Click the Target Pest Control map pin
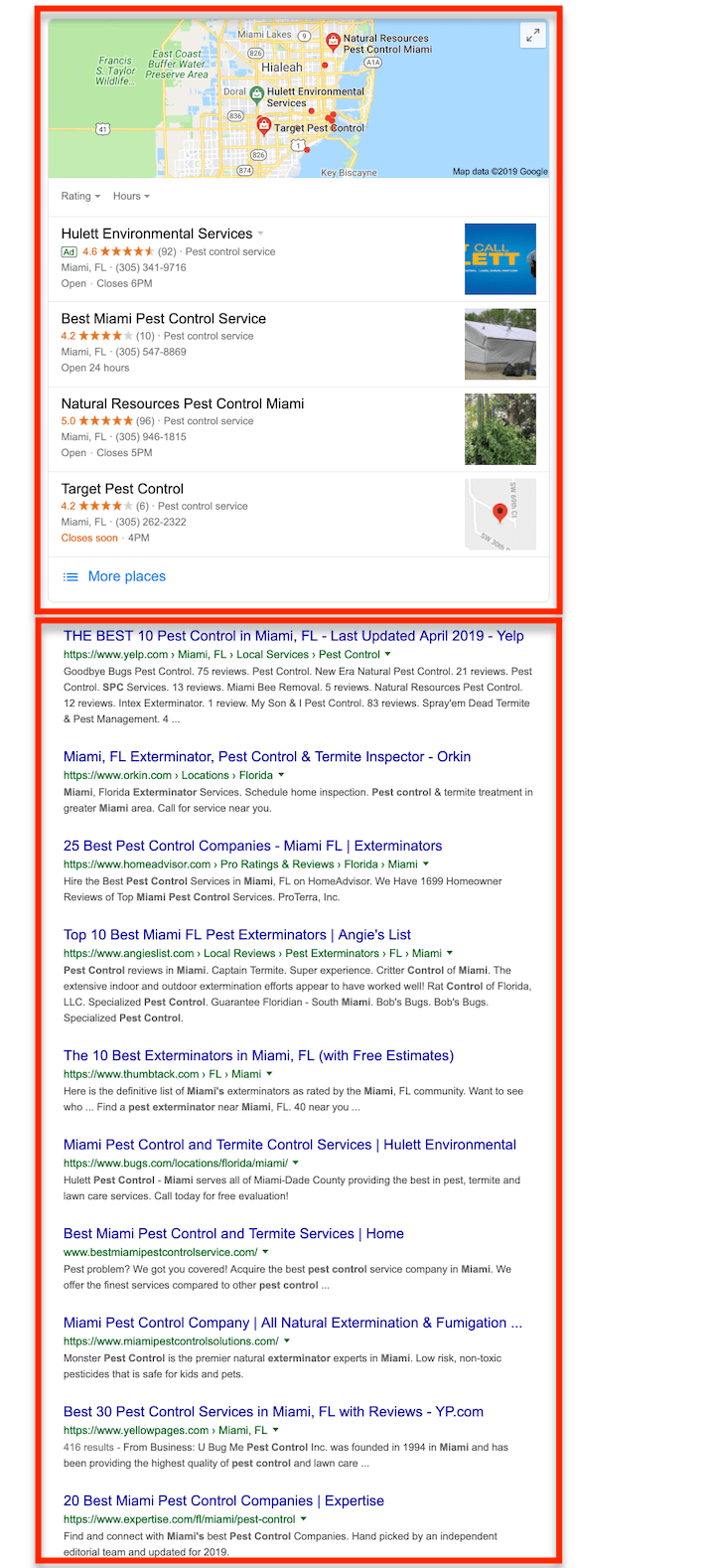 click(x=263, y=125)
